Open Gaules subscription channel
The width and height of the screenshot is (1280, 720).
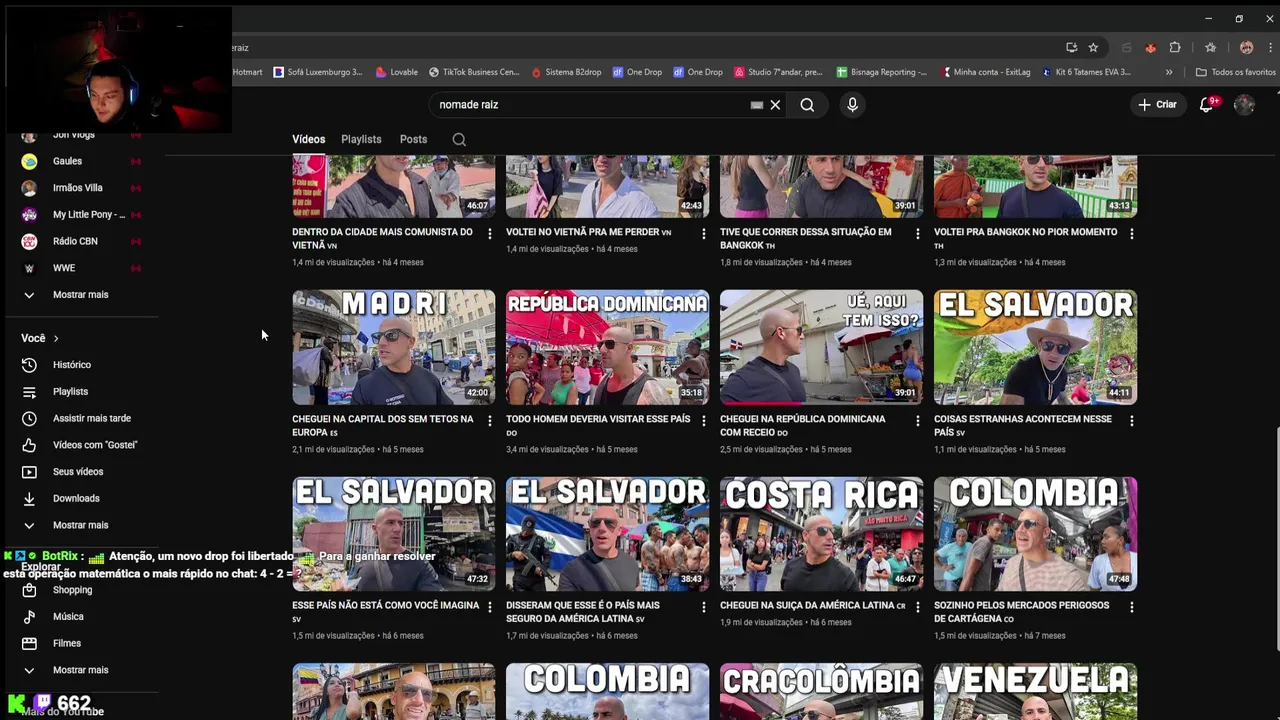click(x=83, y=161)
